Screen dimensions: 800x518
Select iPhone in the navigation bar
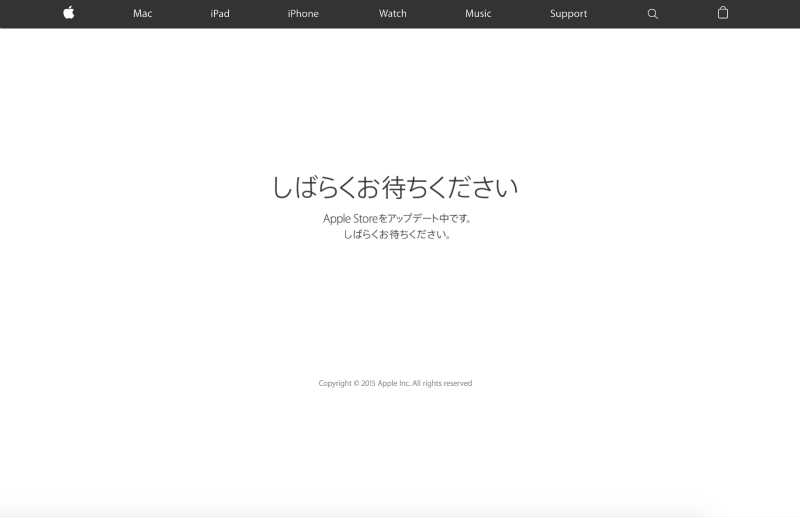pos(303,14)
